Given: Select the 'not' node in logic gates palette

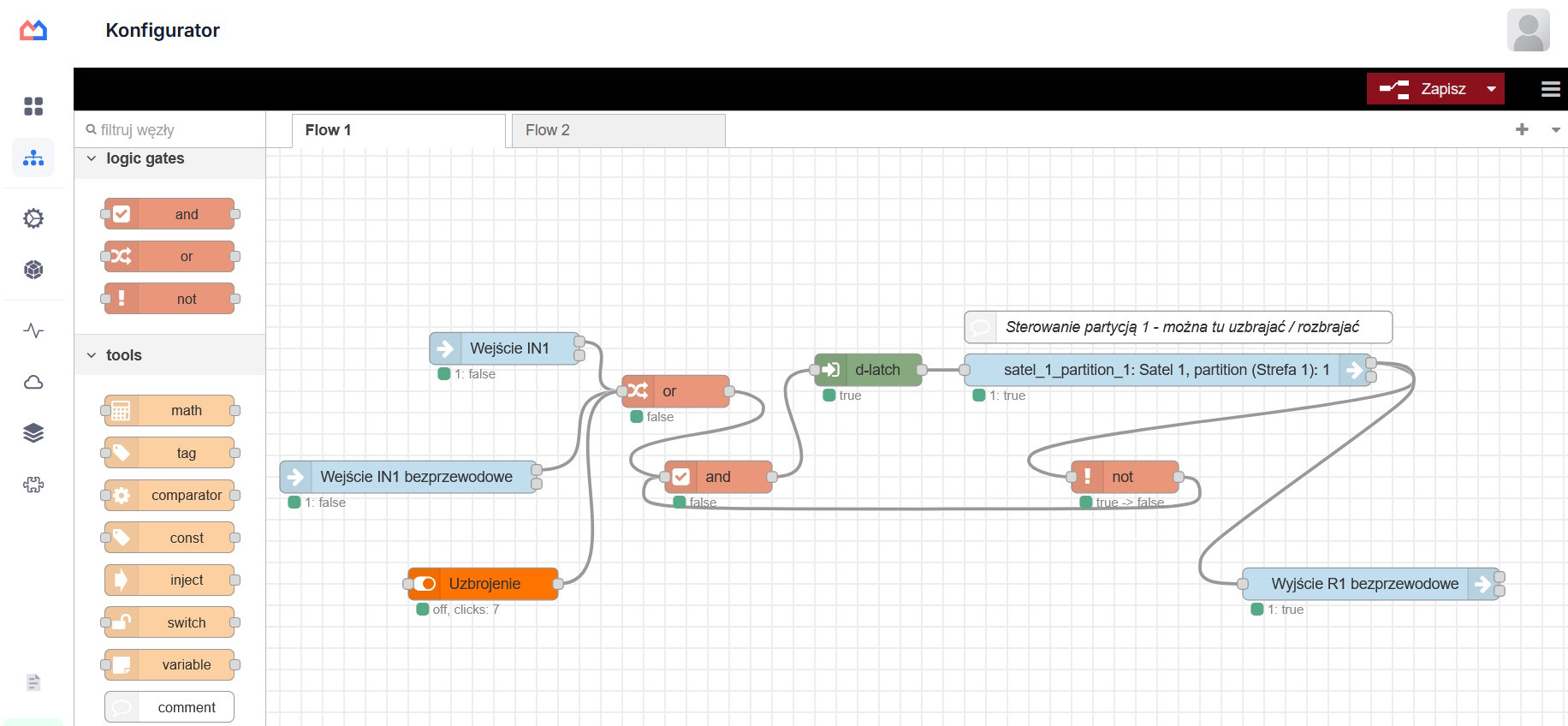Looking at the screenshot, I should point(169,299).
